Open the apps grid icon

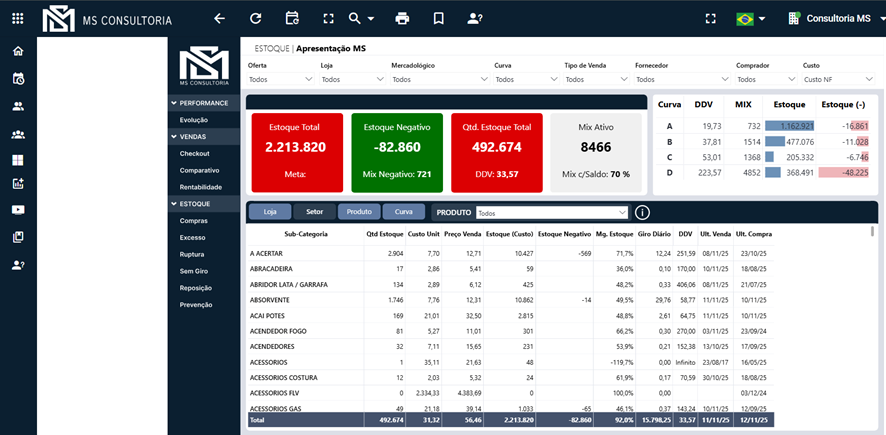coord(18,18)
